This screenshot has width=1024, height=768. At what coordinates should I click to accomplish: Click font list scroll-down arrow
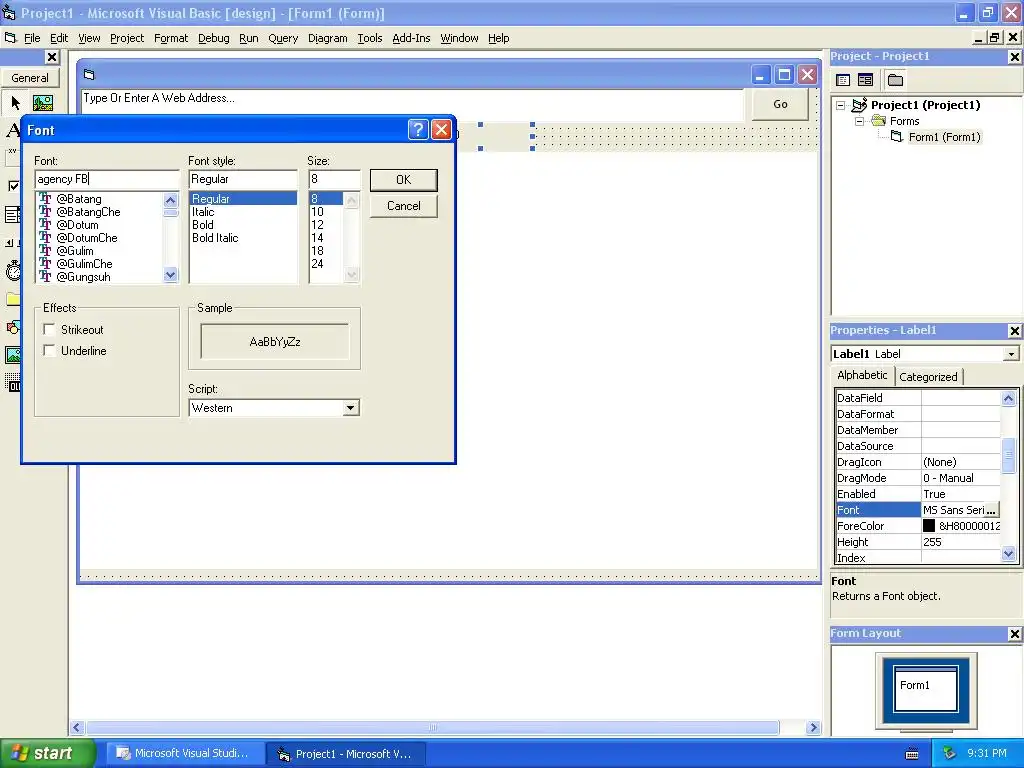pos(170,276)
